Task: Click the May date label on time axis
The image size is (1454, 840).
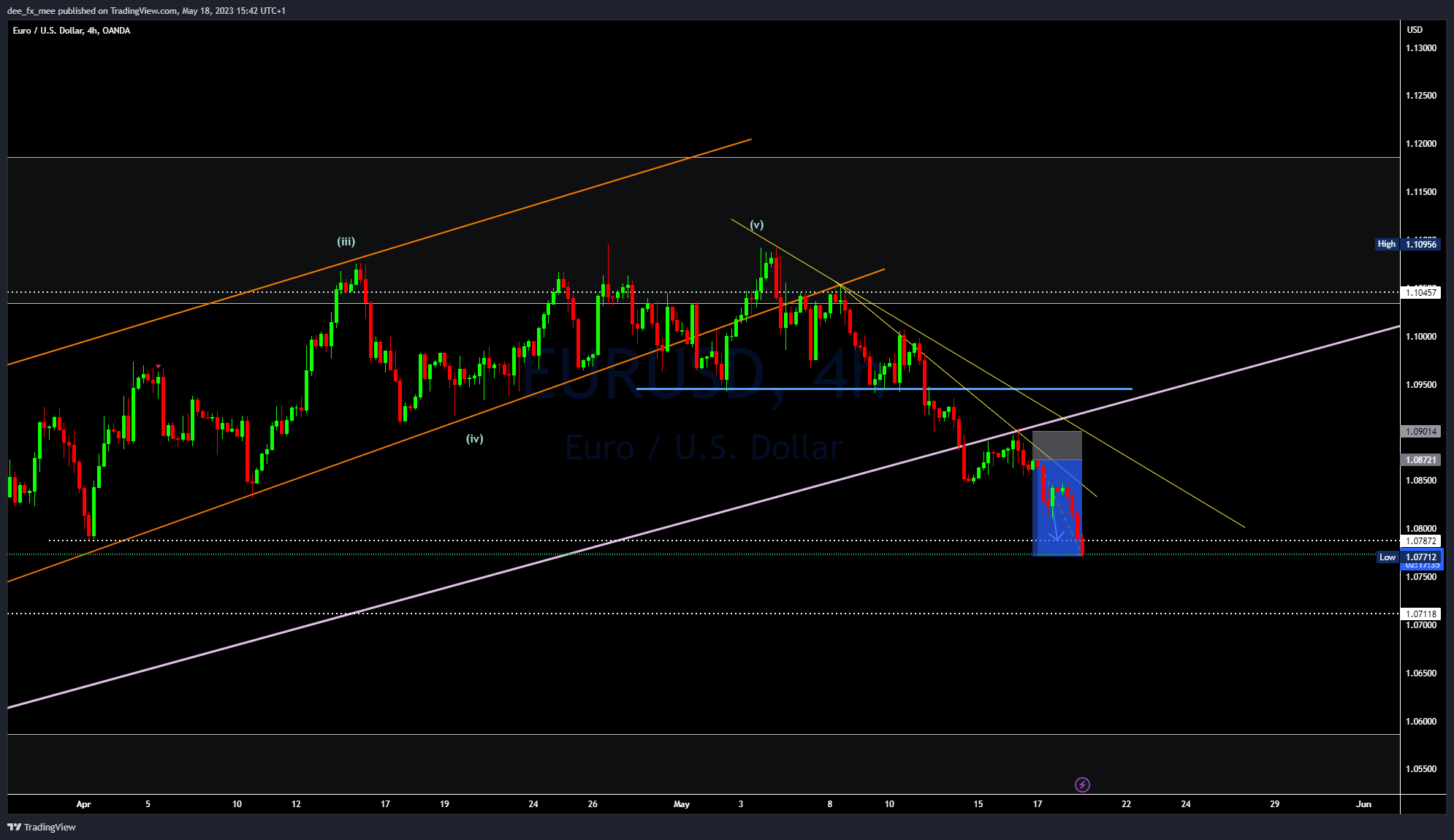Action: (x=682, y=804)
